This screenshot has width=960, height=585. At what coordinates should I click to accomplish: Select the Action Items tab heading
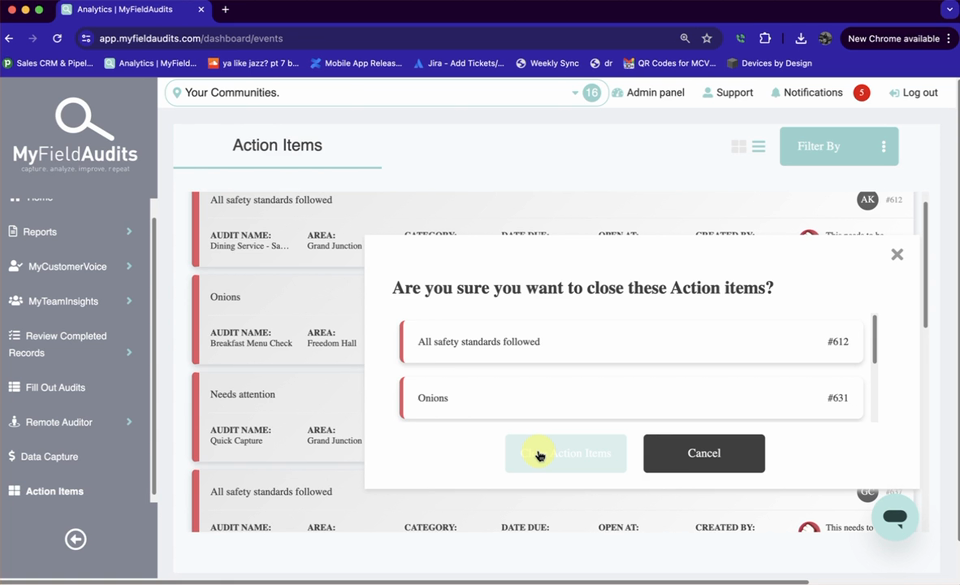click(277, 145)
